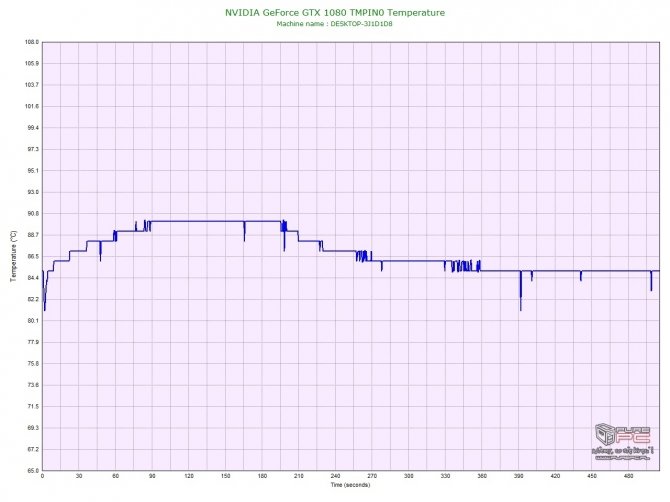Pick the 180 seconds time tick
This screenshot has height=502, width=670.
262,476
